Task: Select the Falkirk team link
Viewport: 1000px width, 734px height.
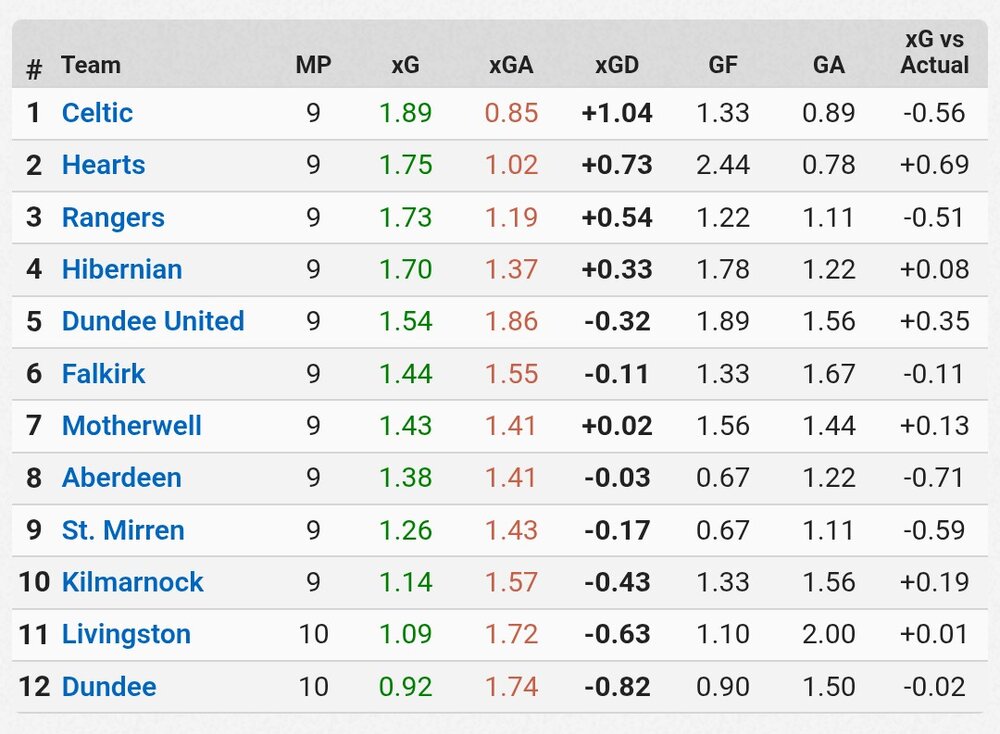Action: [104, 374]
